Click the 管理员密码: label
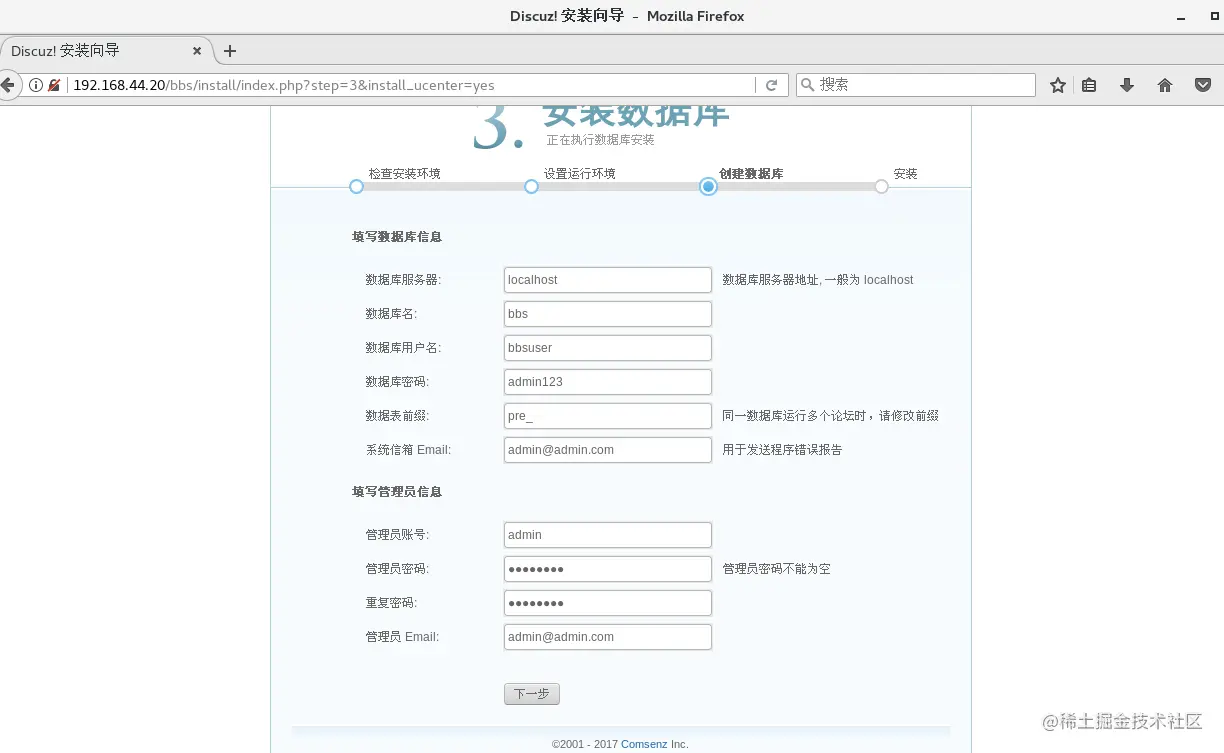 point(397,569)
